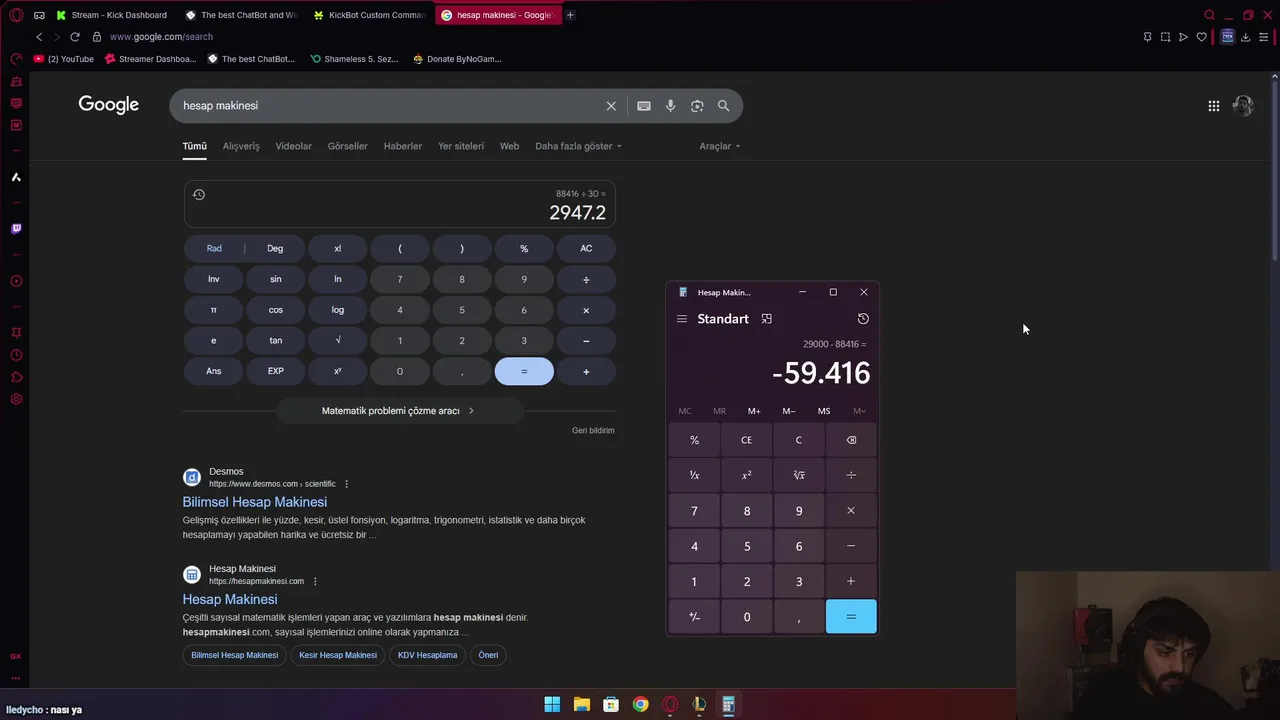Image resolution: width=1280 pixels, height=720 pixels.
Task: Open YouTube bookmark in bookmarks bar
Action: 63,59
